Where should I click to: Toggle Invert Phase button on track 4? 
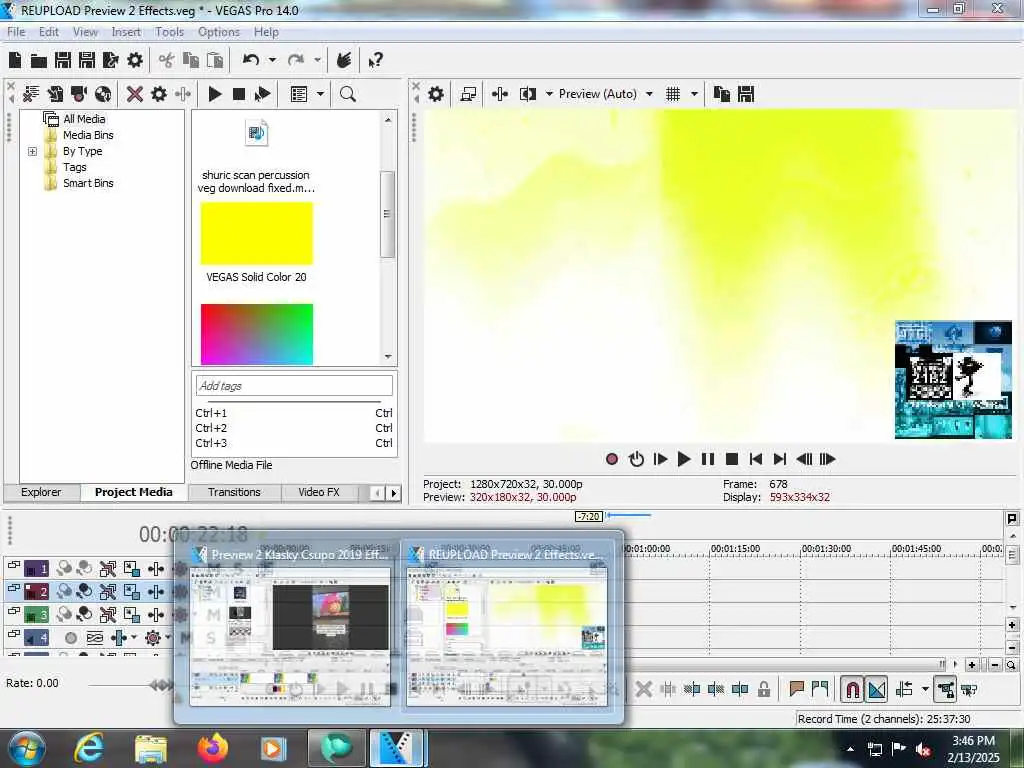(95, 638)
